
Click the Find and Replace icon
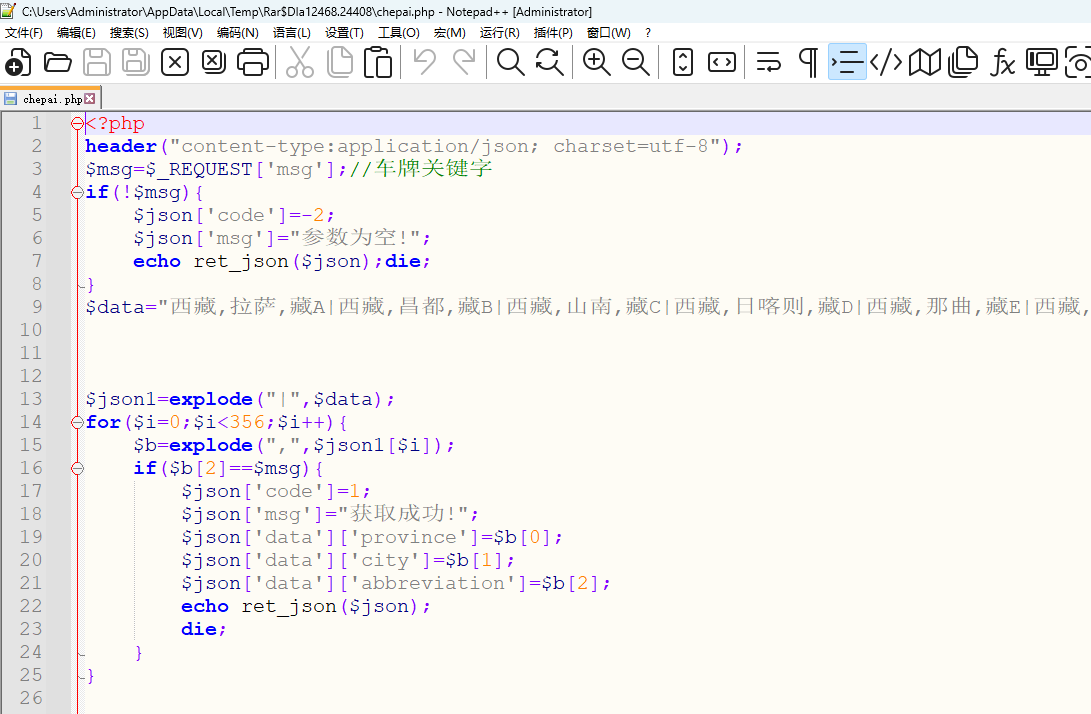pyautogui.click(x=549, y=63)
